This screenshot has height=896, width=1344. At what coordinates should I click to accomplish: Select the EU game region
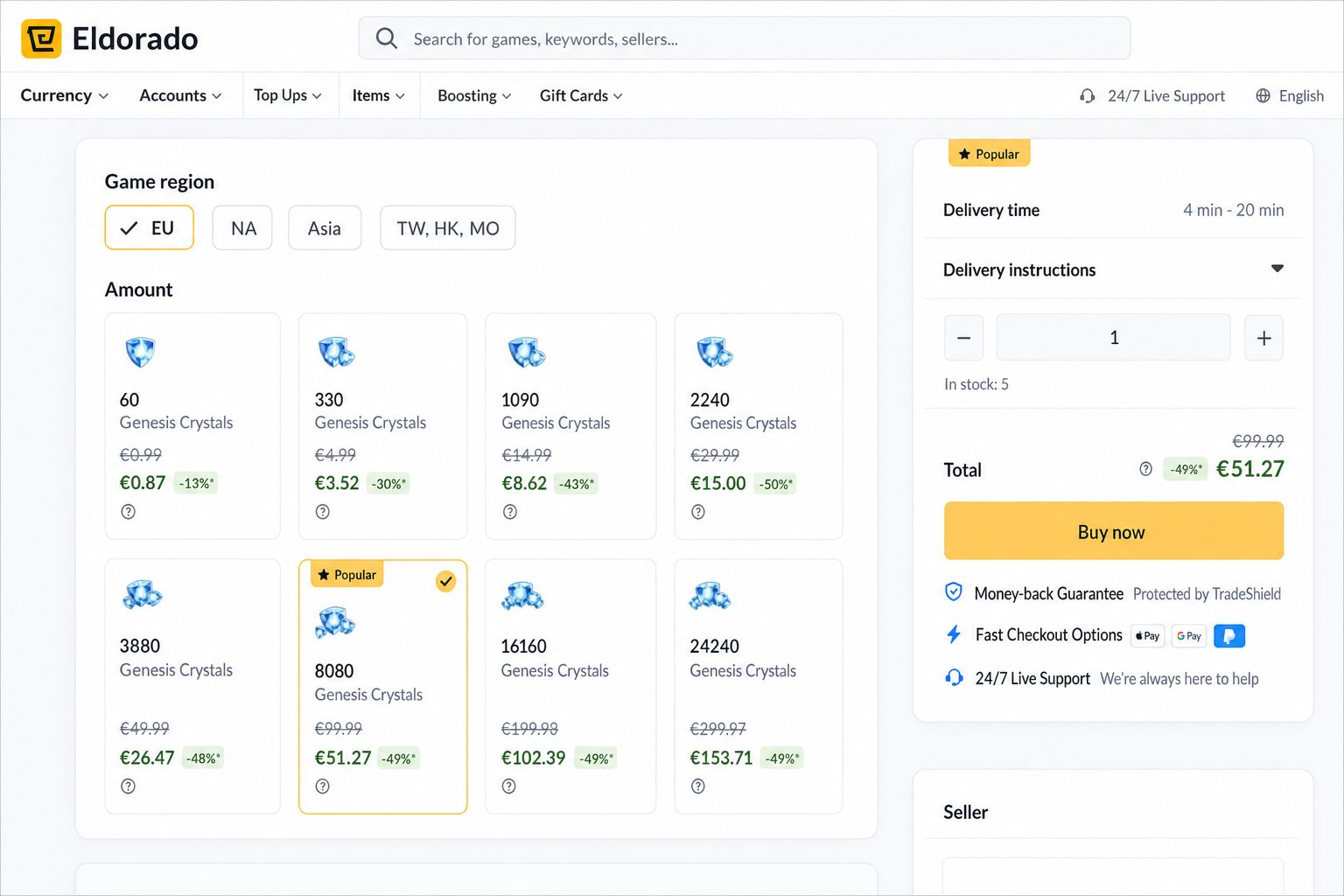coord(149,227)
